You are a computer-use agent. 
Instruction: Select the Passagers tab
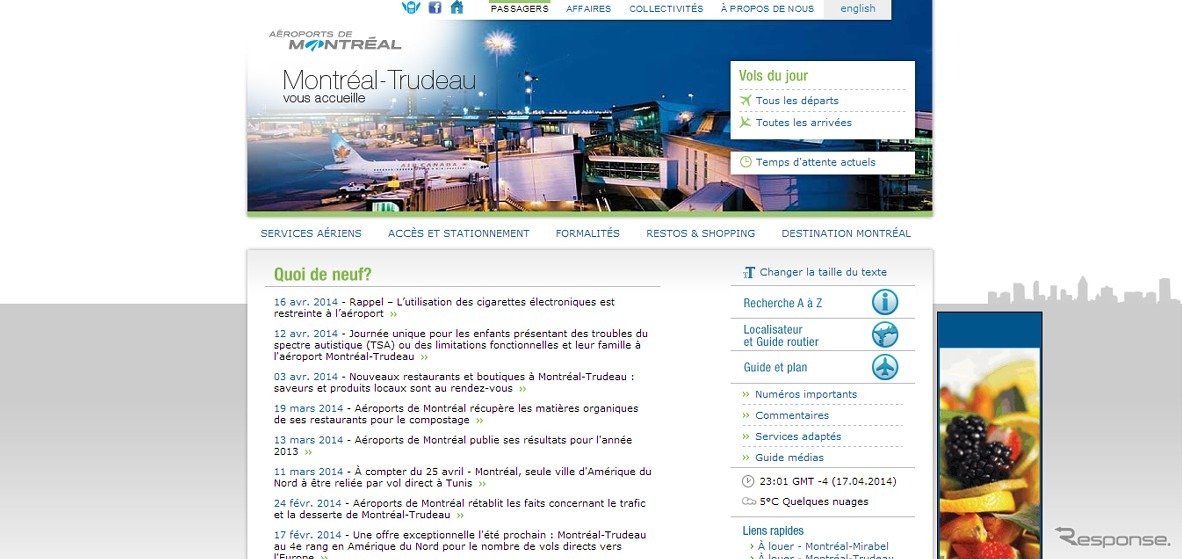519,9
